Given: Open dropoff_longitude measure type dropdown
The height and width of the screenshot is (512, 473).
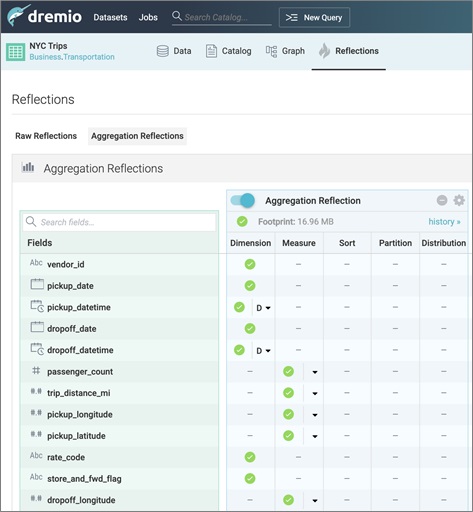Looking at the screenshot, I should [x=315, y=501].
